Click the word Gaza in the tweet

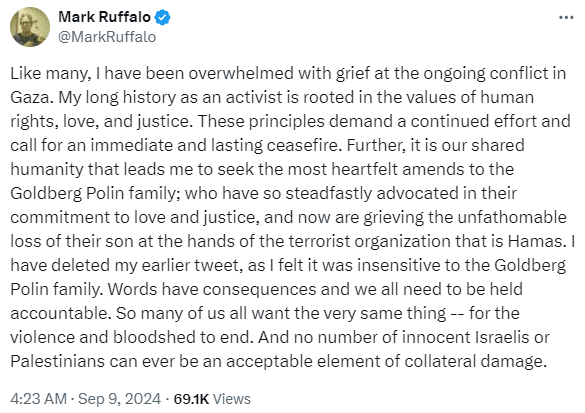coord(31,97)
